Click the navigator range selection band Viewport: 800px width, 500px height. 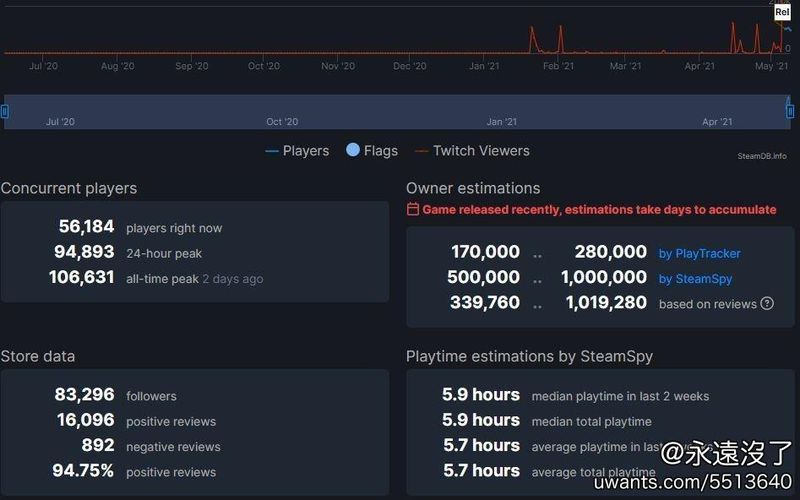point(397,111)
